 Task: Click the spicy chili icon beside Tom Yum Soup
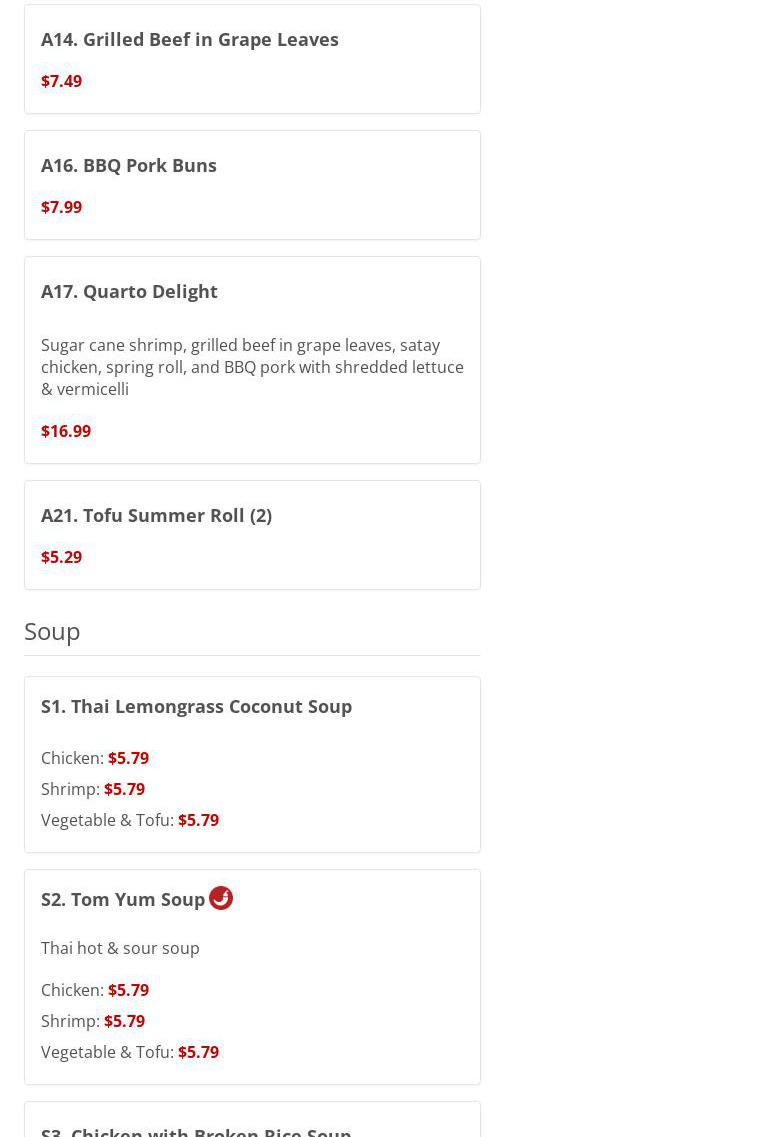pyautogui.click(x=220, y=898)
